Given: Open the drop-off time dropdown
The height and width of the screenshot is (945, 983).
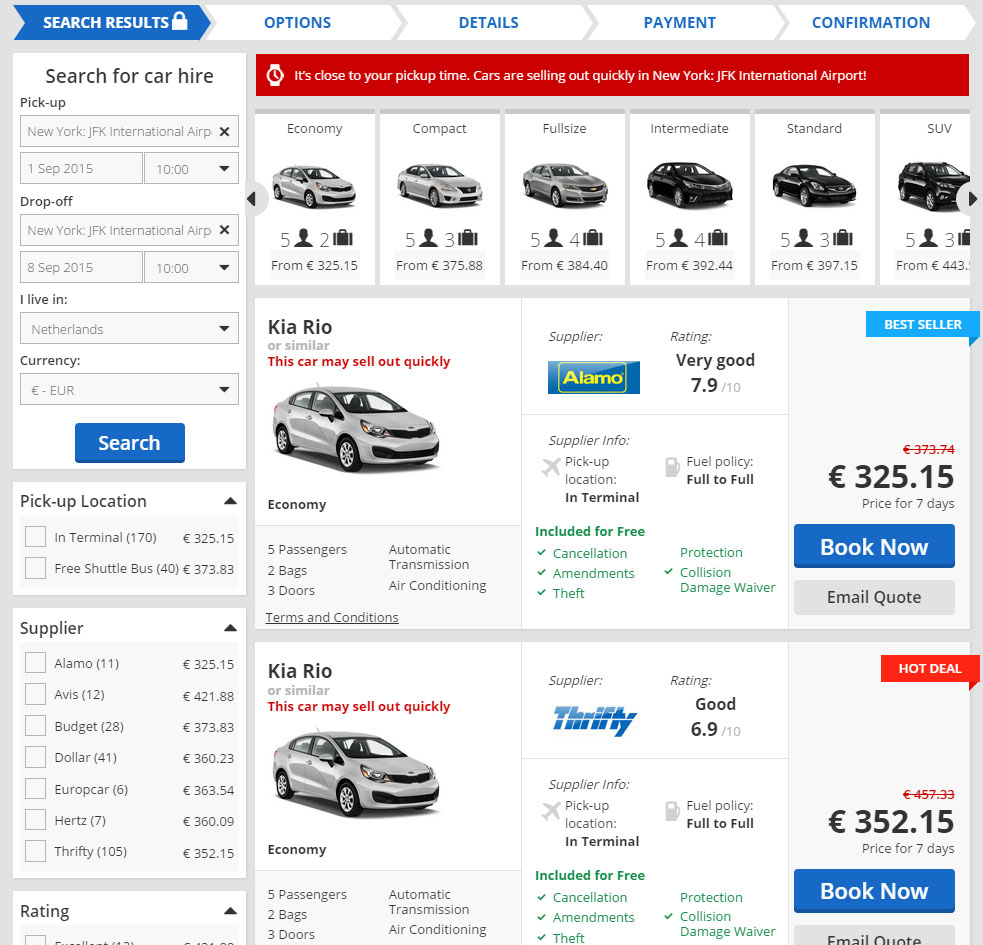Looking at the screenshot, I should pos(191,268).
